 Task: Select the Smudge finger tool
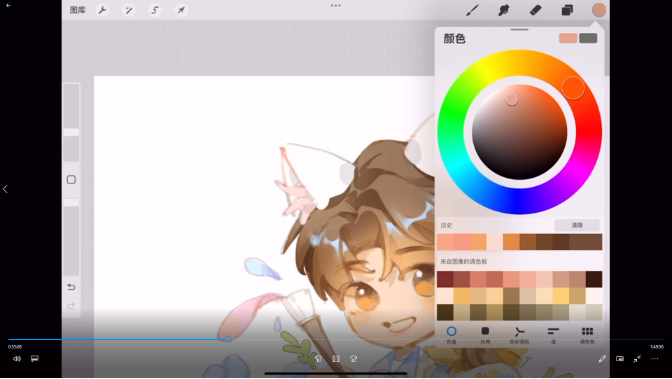click(x=504, y=10)
